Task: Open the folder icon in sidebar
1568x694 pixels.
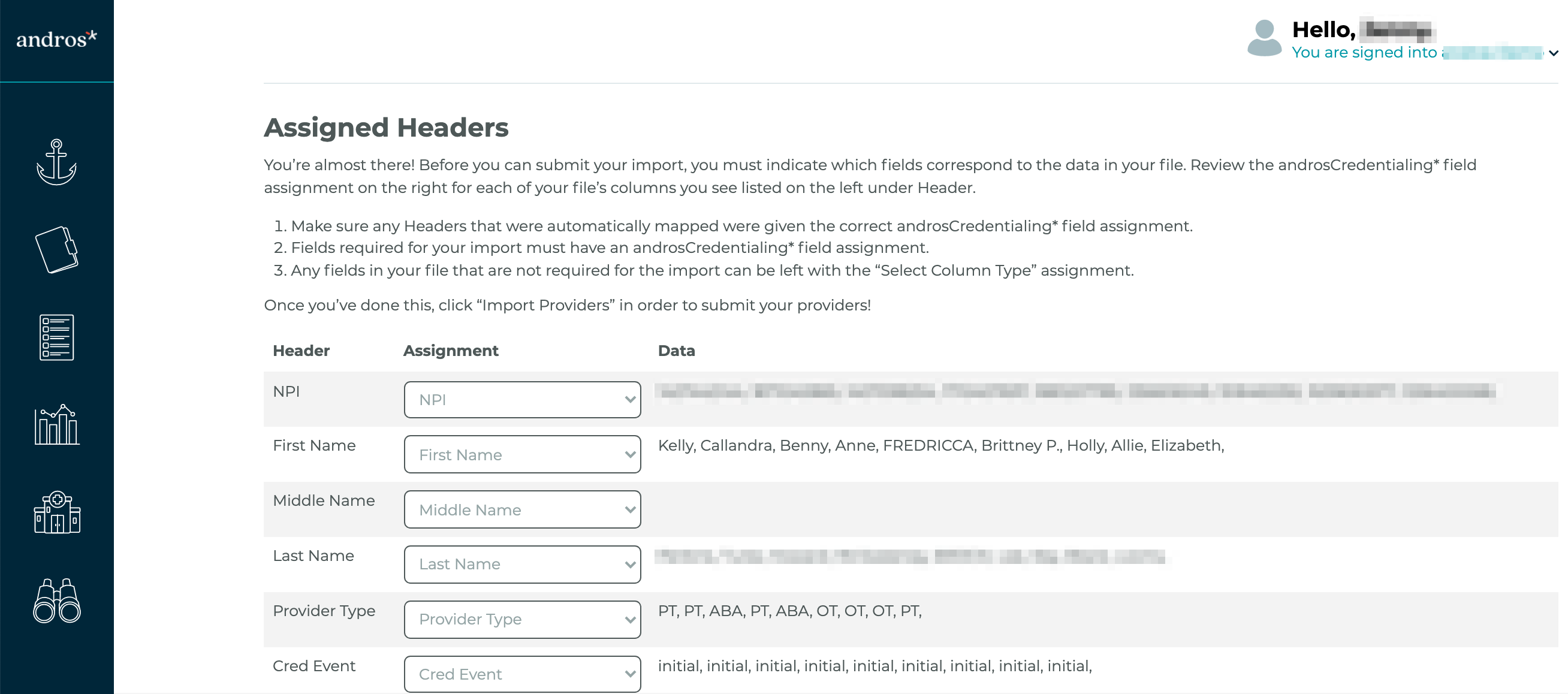Action: 56,249
